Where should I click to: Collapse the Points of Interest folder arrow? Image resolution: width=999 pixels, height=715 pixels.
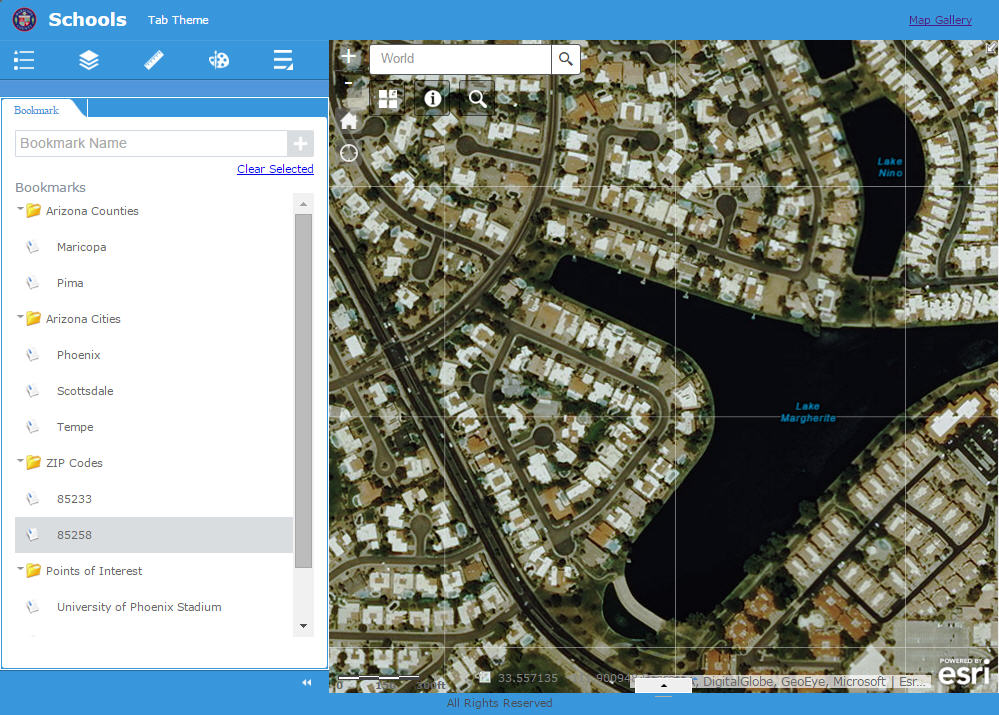pos(20,568)
